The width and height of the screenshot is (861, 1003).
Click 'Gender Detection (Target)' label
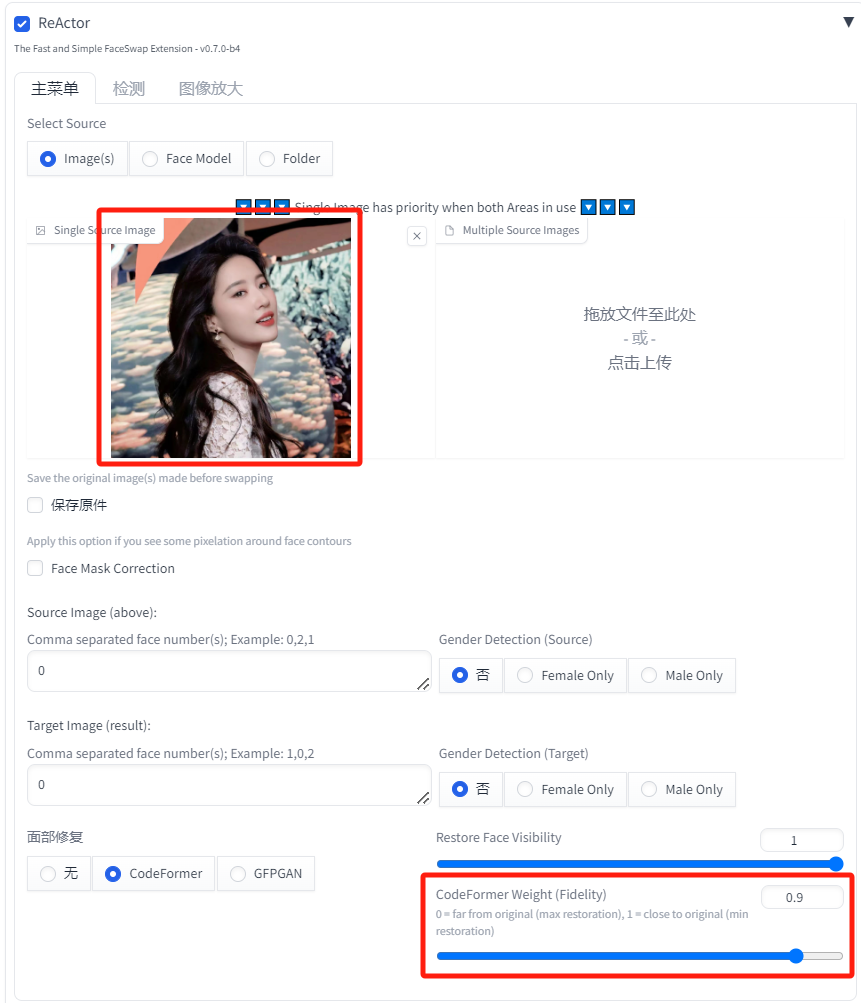[514, 754]
